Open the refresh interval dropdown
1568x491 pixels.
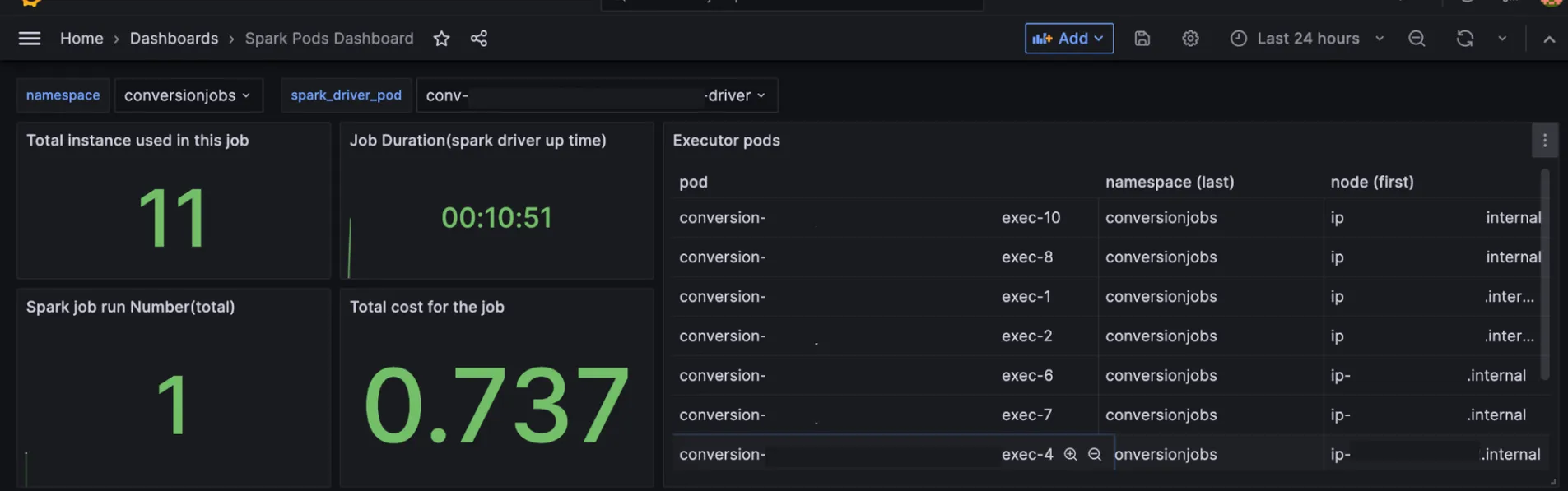(x=1502, y=39)
